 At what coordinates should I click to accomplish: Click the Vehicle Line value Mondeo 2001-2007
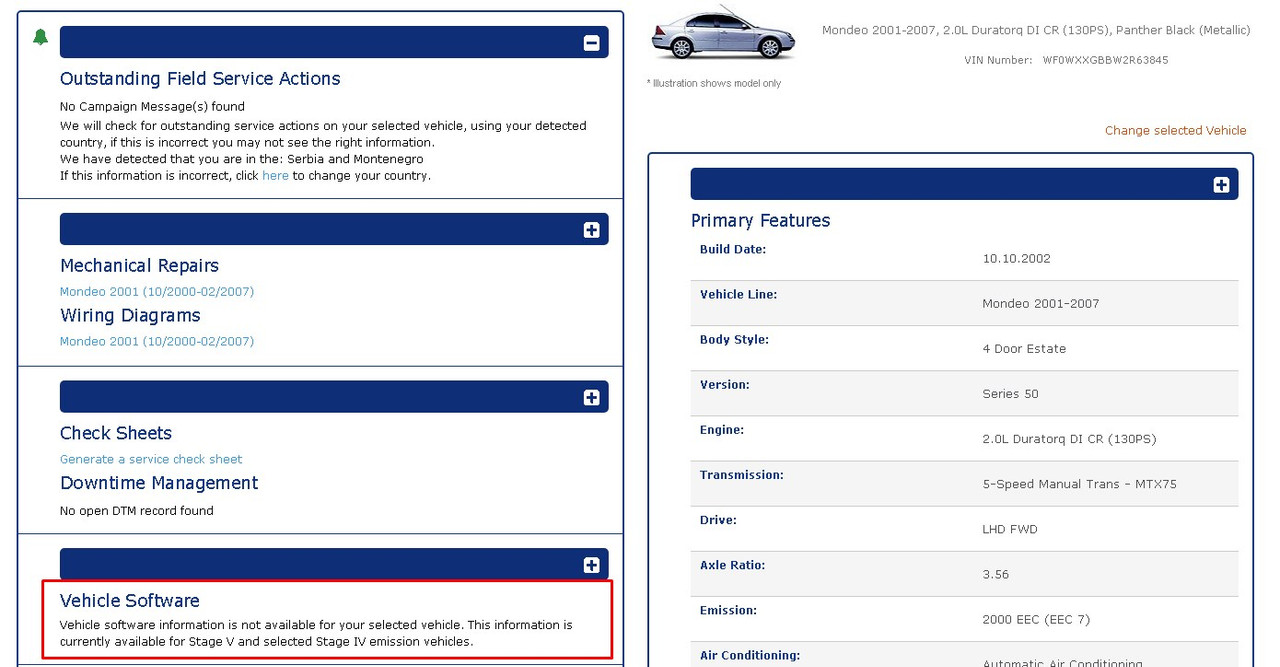click(x=1040, y=304)
